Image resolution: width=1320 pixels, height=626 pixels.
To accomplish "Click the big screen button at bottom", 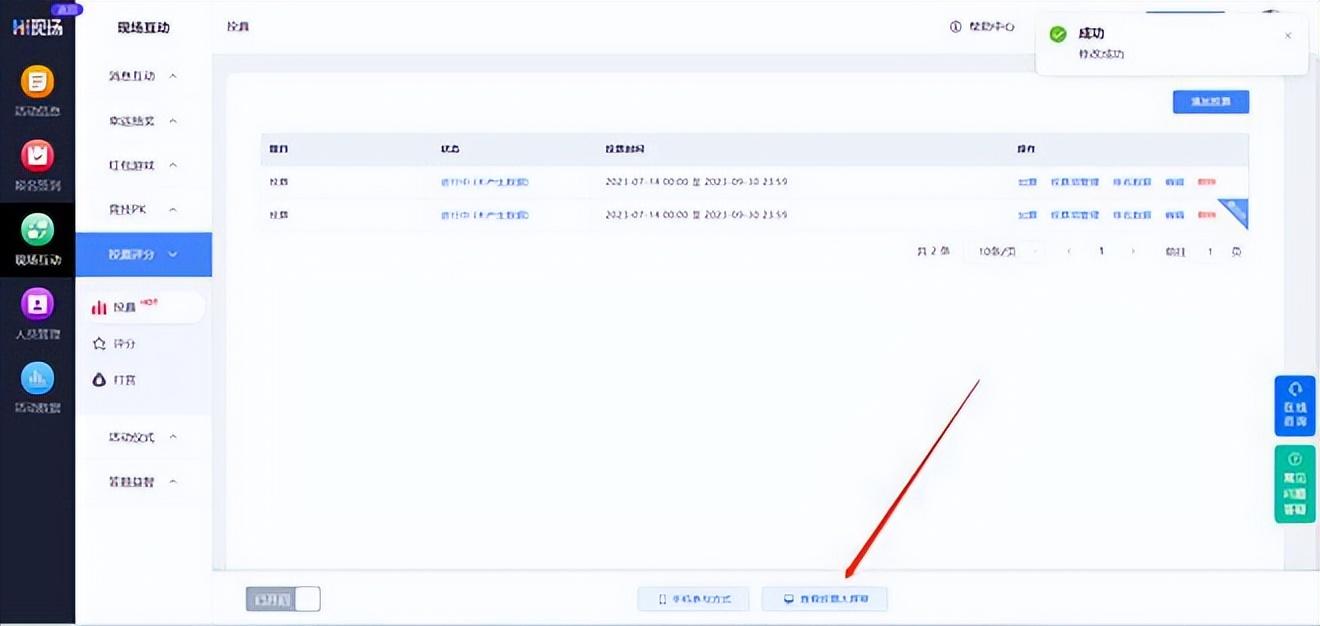I will 824,599.
